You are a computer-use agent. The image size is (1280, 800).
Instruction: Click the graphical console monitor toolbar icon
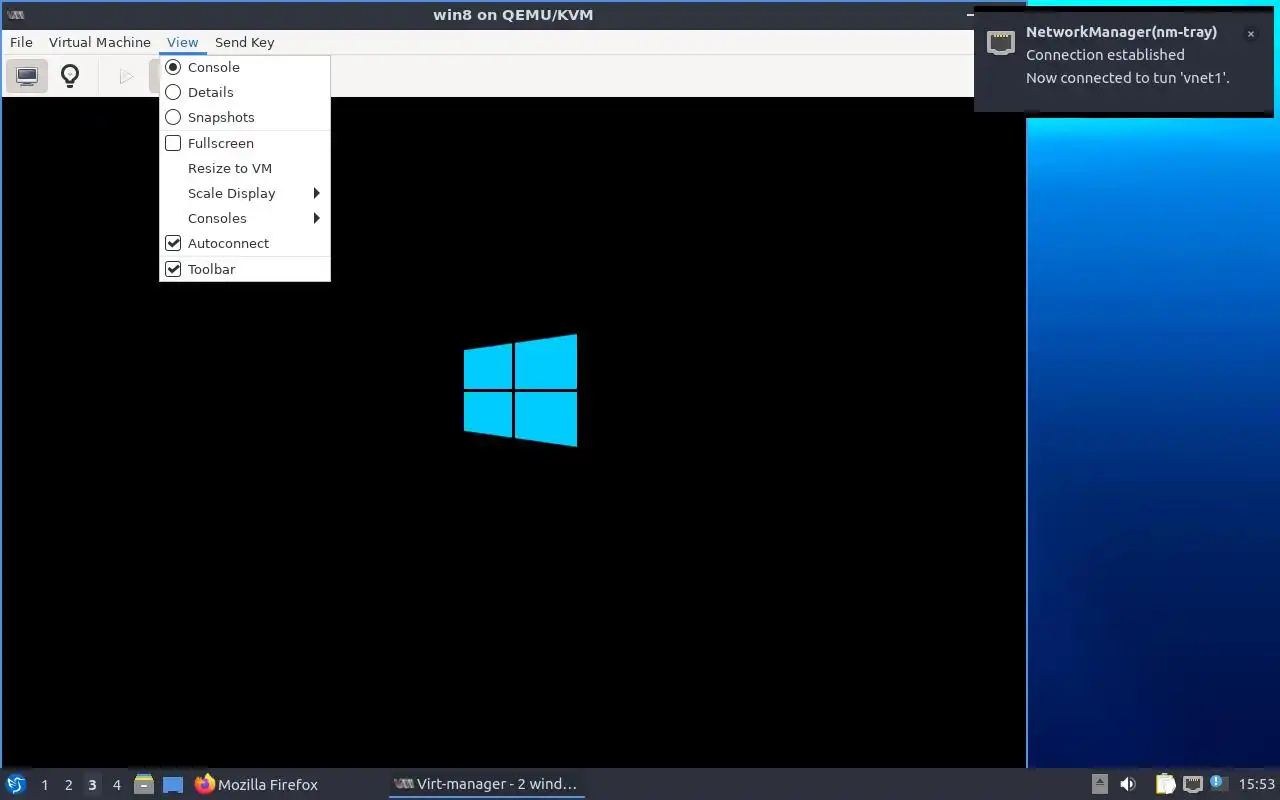27,76
